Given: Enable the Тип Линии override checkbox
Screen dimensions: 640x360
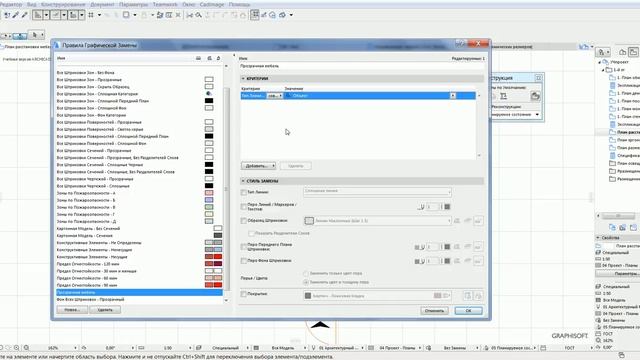Looking at the screenshot, I should pos(243,192).
